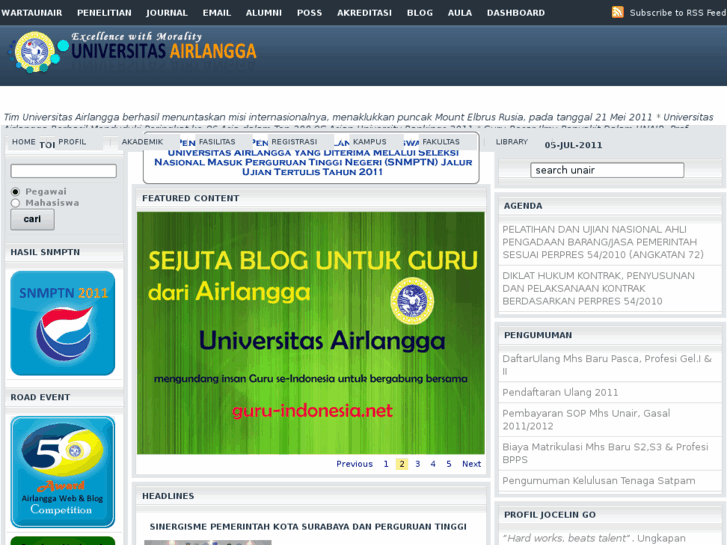Screen dimensions: 727x545
Task: Open PENELITIAN in the top menu
Action: coord(104,13)
